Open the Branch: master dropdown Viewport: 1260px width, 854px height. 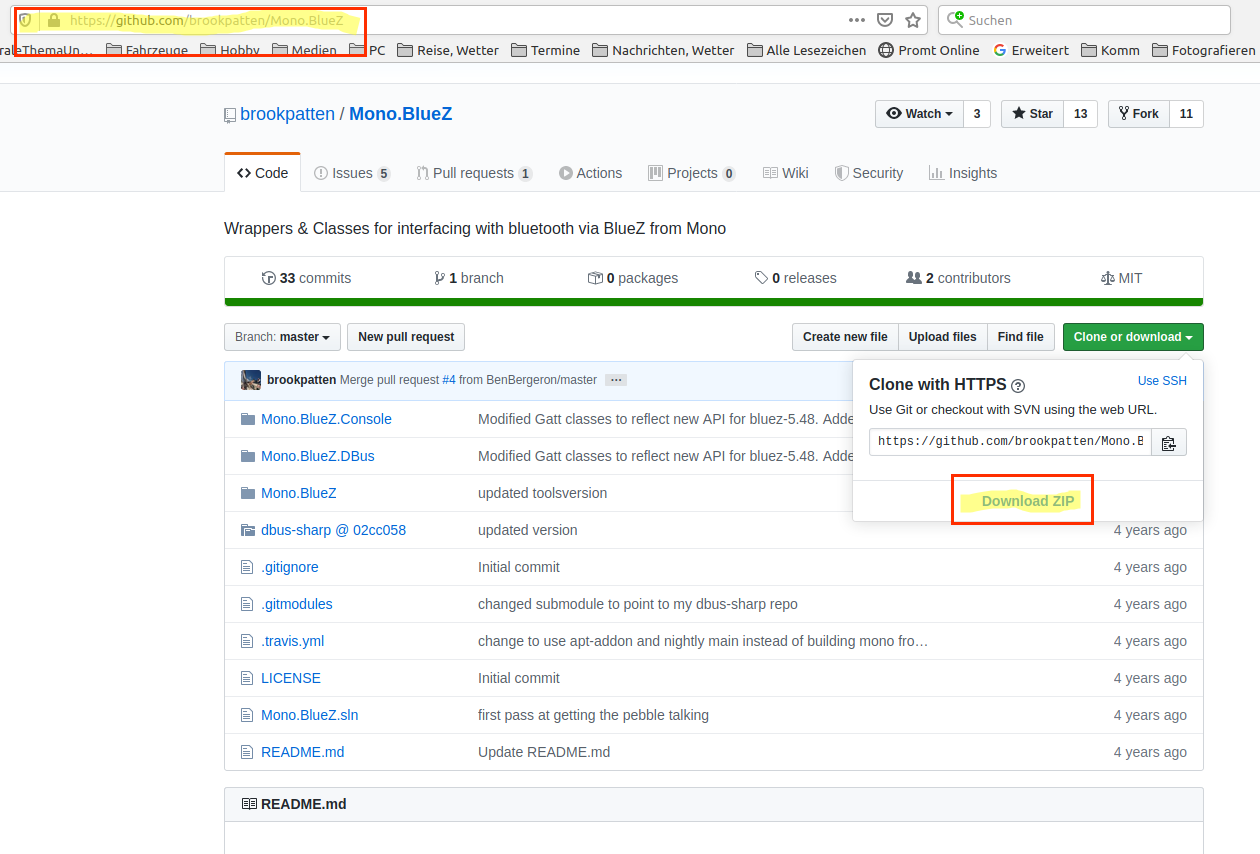[x=282, y=337]
